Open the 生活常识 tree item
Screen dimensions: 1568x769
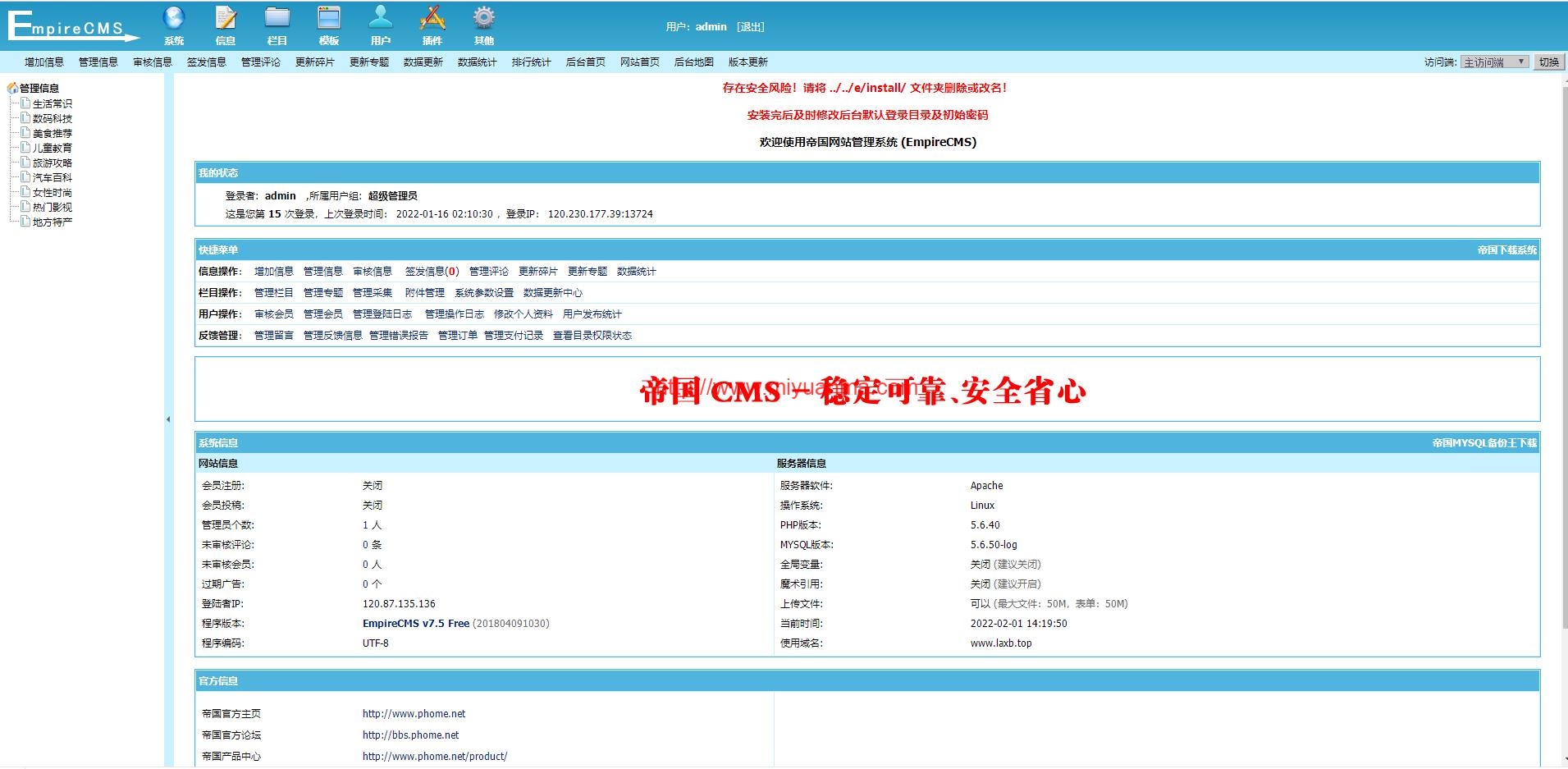53,104
